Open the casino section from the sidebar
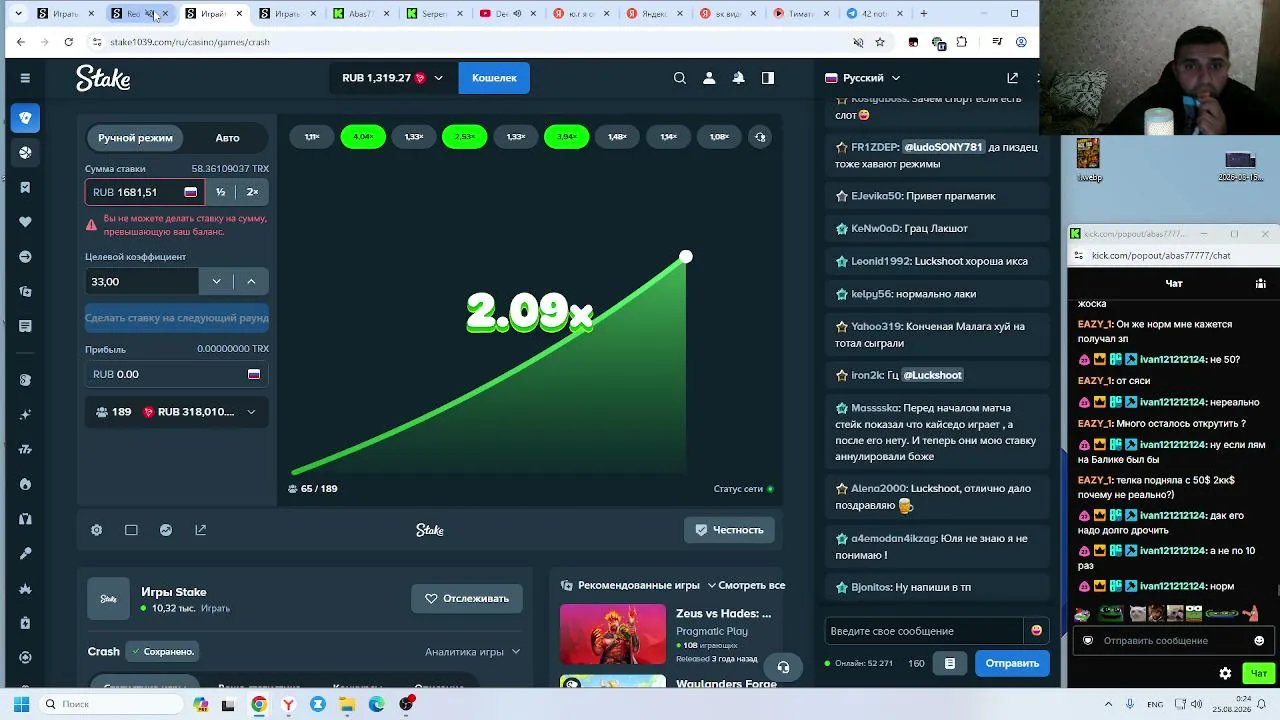The image size is (1280, 720). 25,118
